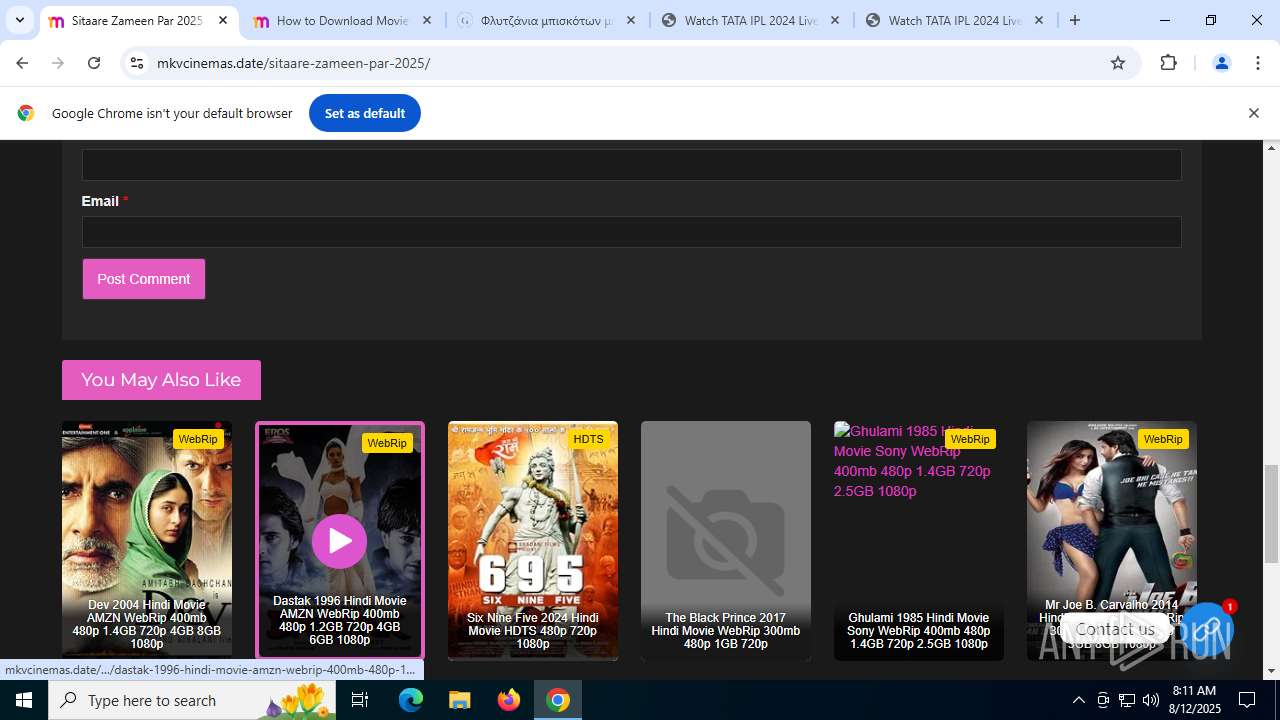Launch Firefox from taskbar

click(508, 700)
